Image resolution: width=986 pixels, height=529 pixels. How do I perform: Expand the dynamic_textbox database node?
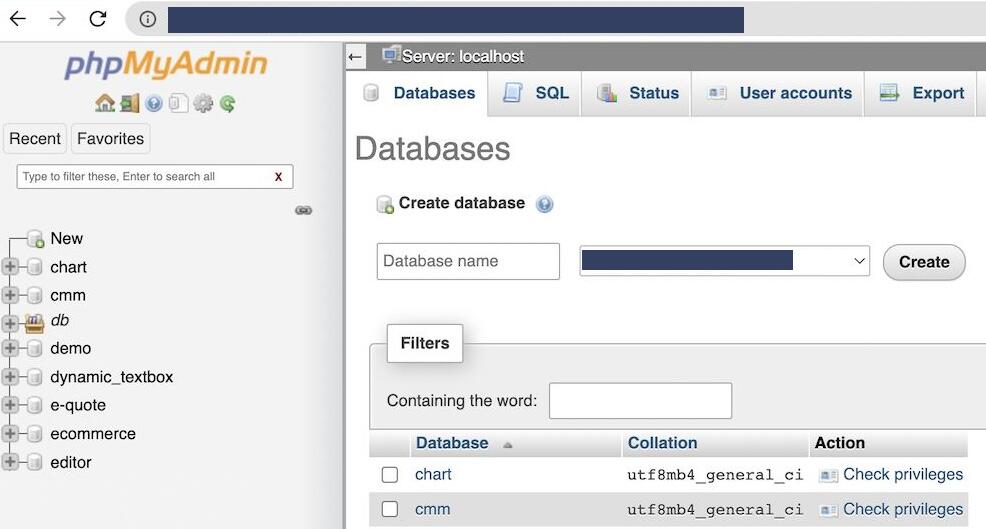pos(10,377)
